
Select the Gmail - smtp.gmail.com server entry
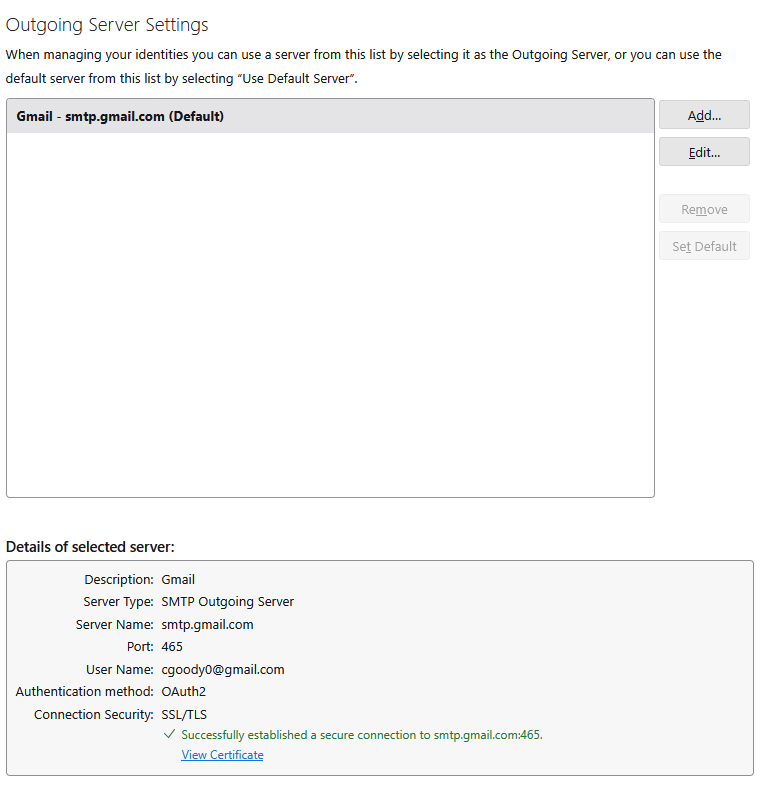click(x=120, y=116)
